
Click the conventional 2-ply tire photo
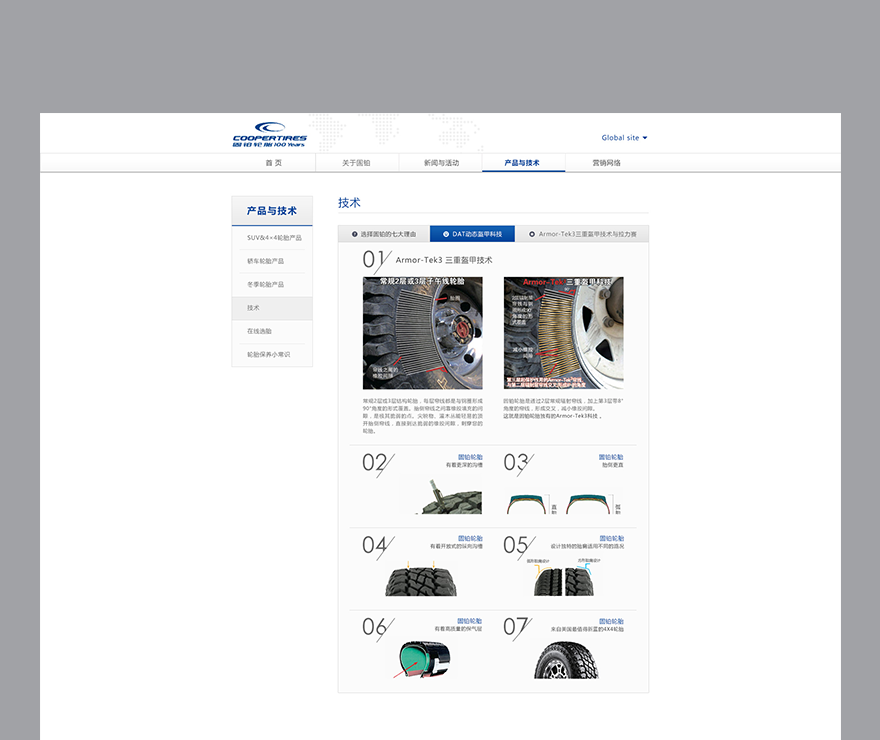pos(422,333)
